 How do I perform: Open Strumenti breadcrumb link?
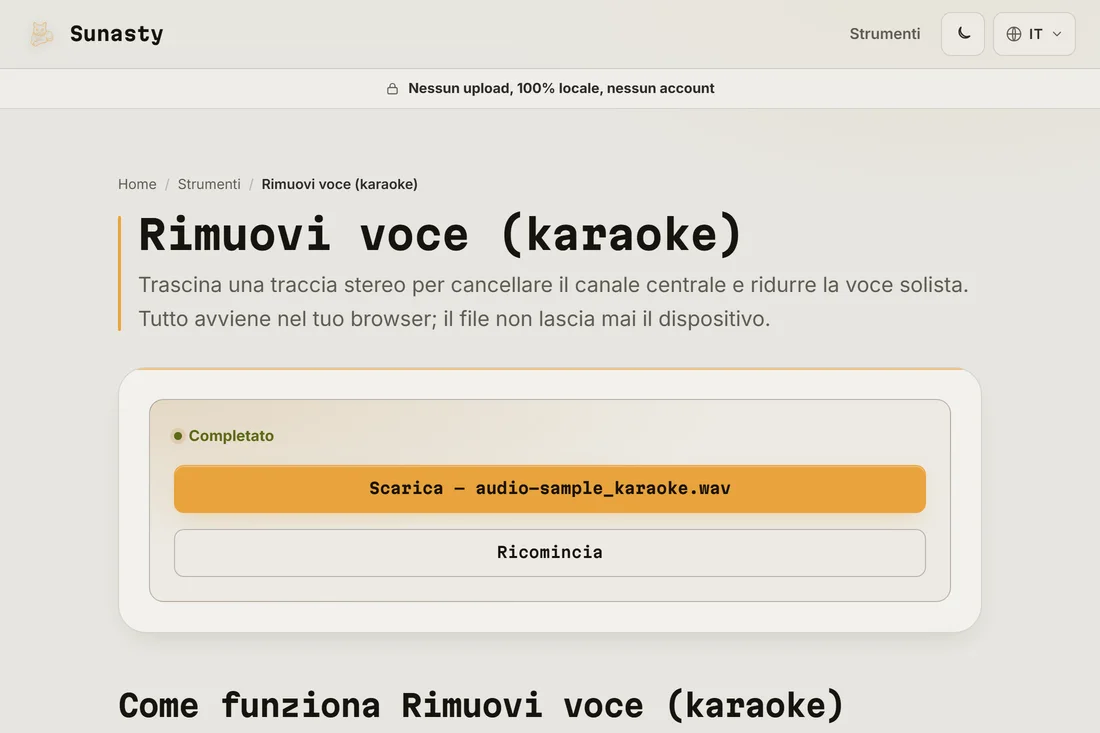[209, 184]
